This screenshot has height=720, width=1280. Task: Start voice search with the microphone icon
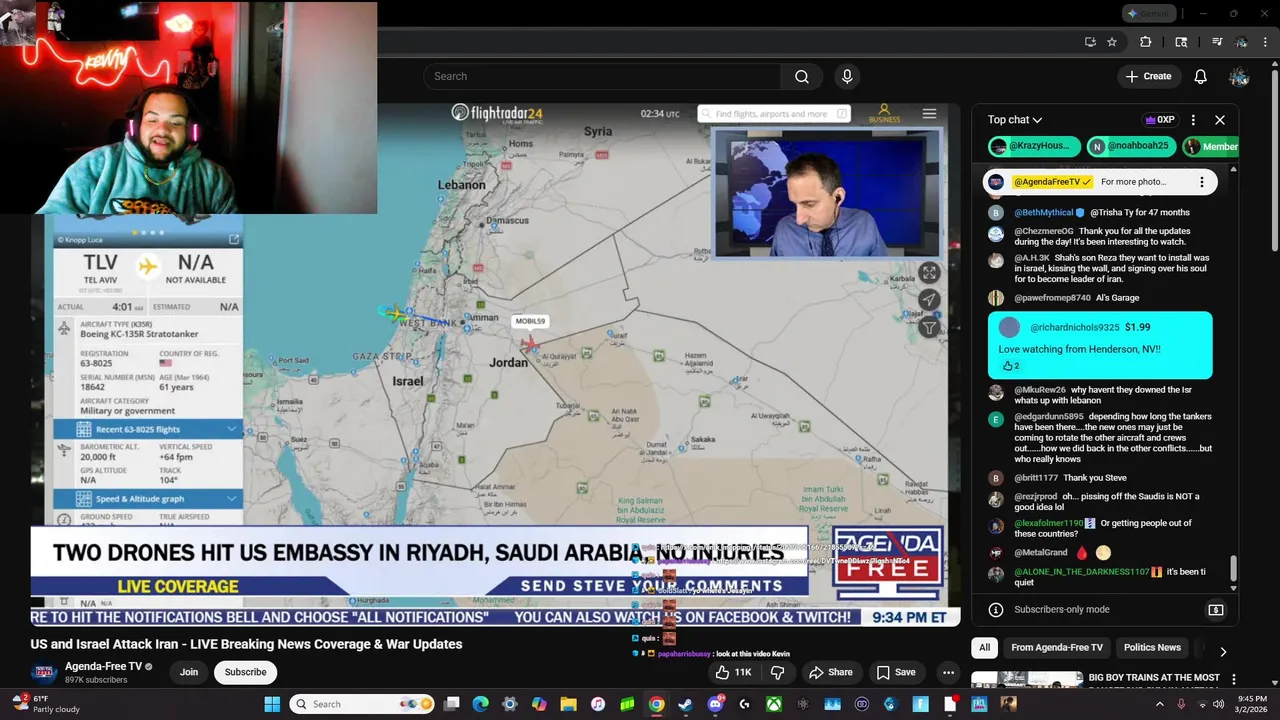847,76
